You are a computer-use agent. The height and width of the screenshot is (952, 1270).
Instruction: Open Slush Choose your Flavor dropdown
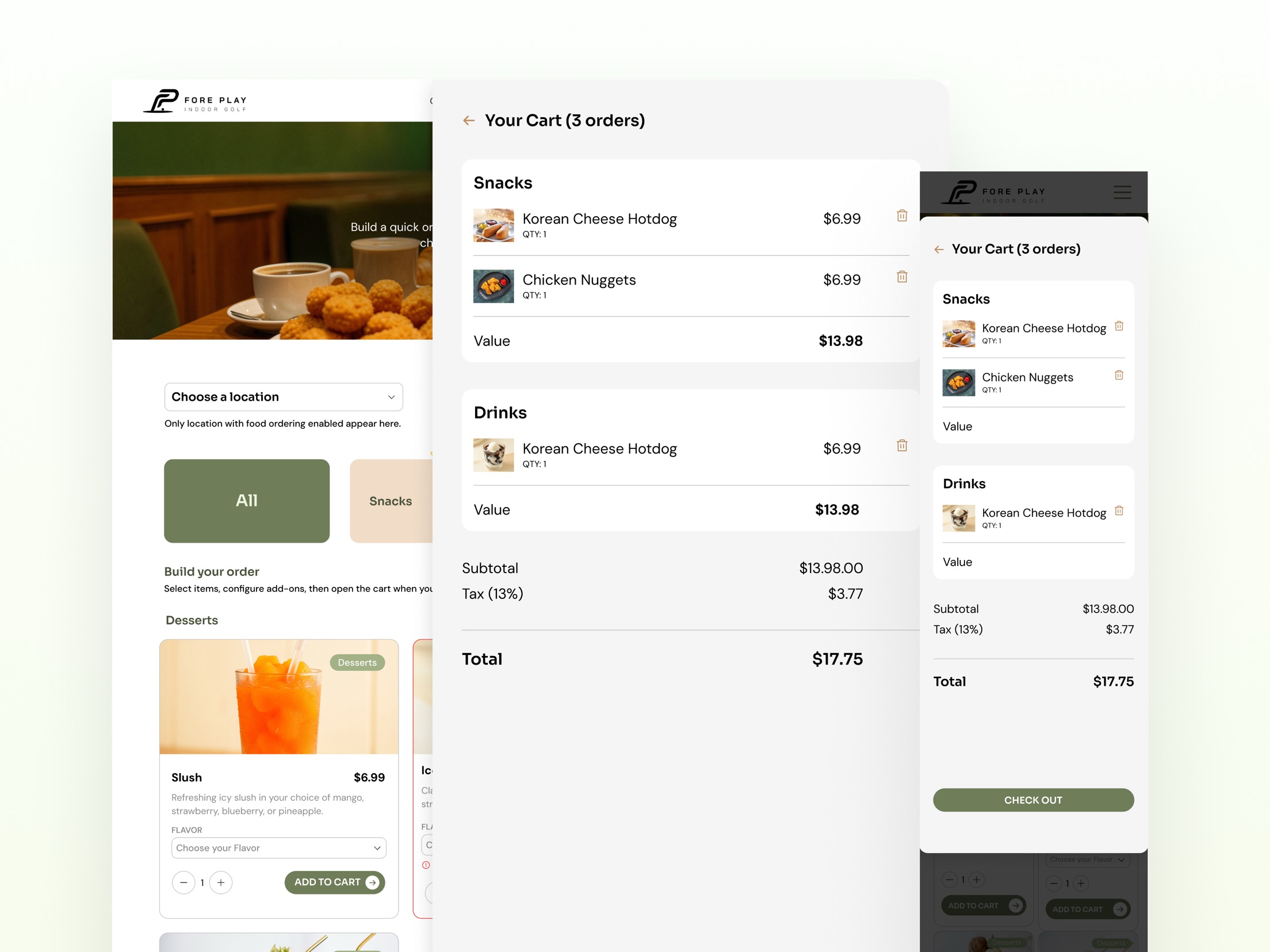[x=279, y=848]
